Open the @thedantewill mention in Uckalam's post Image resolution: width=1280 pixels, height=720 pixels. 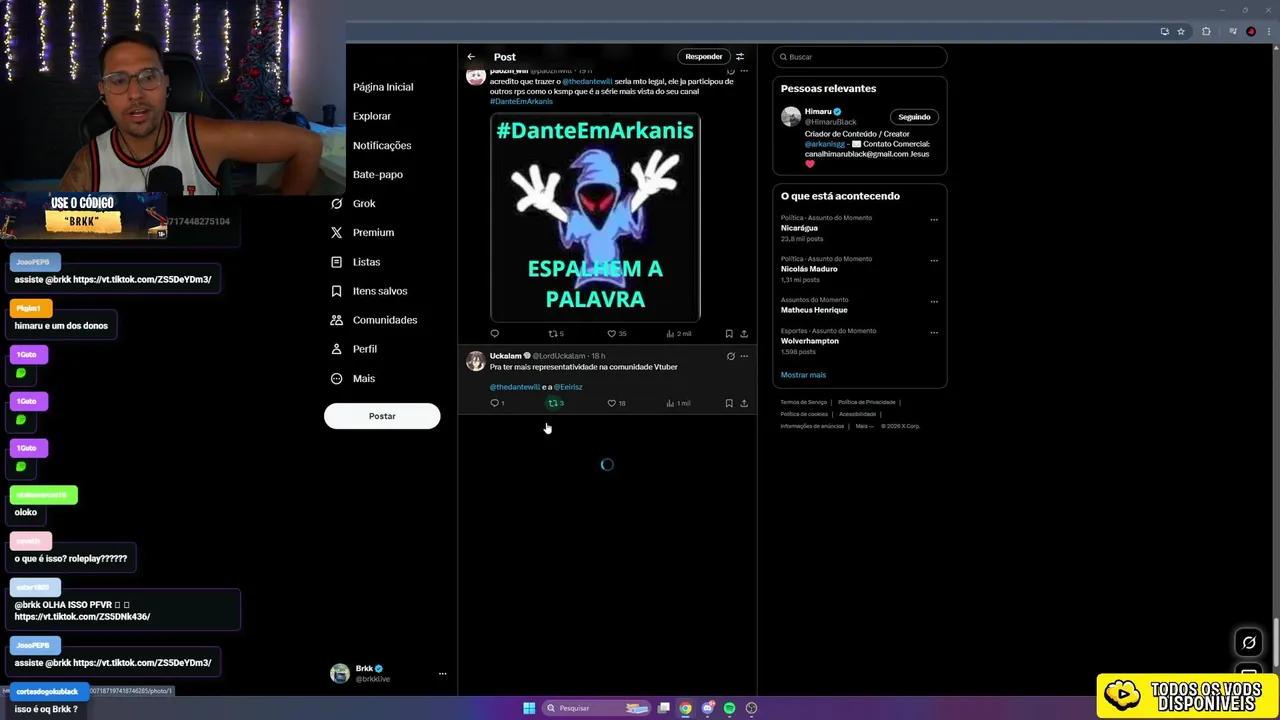click(515, 387)
